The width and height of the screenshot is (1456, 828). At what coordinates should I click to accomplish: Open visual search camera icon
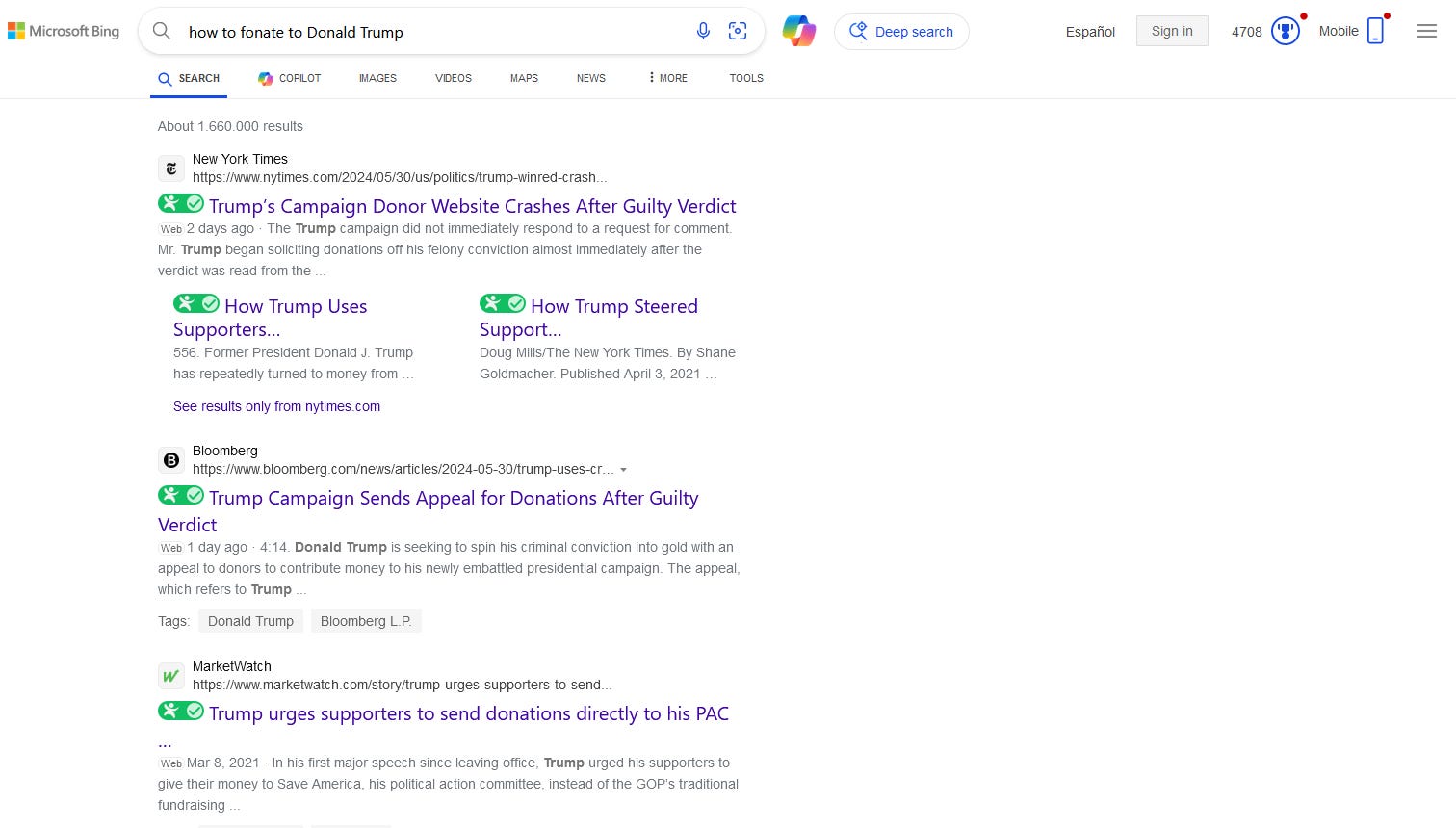pos(738,31)
